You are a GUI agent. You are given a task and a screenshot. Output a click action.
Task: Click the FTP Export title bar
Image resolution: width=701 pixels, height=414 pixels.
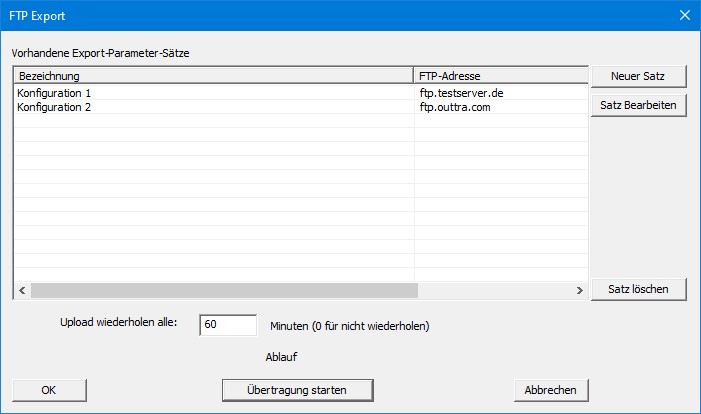[x=335, y=16]
